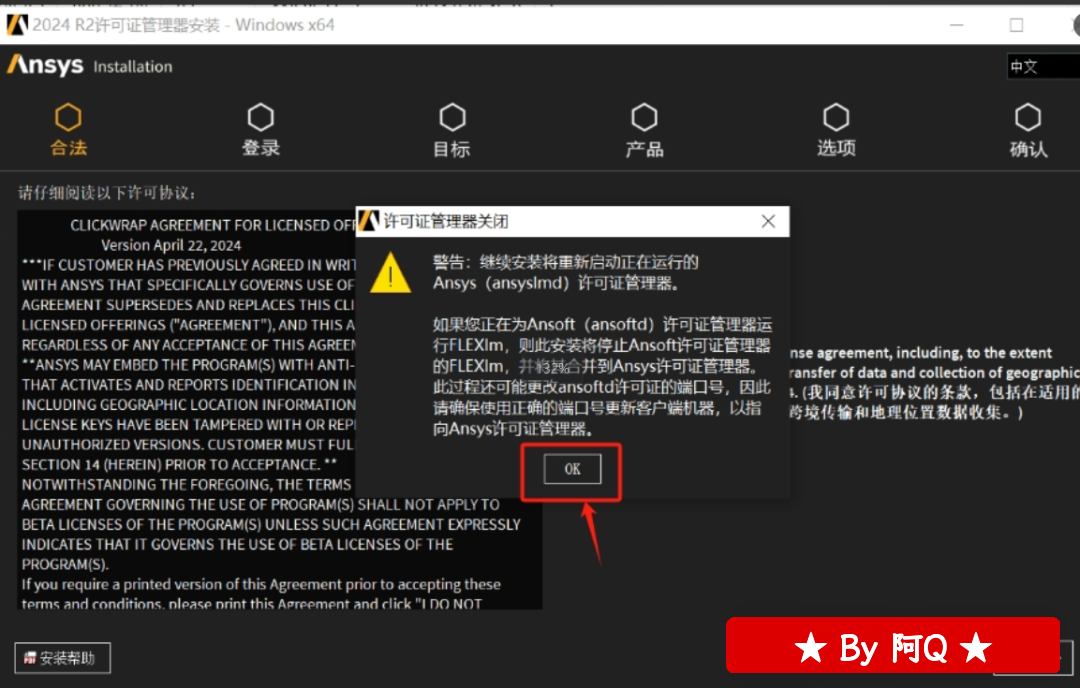Select the 确认 step hexagon icon

(1028, 117)
